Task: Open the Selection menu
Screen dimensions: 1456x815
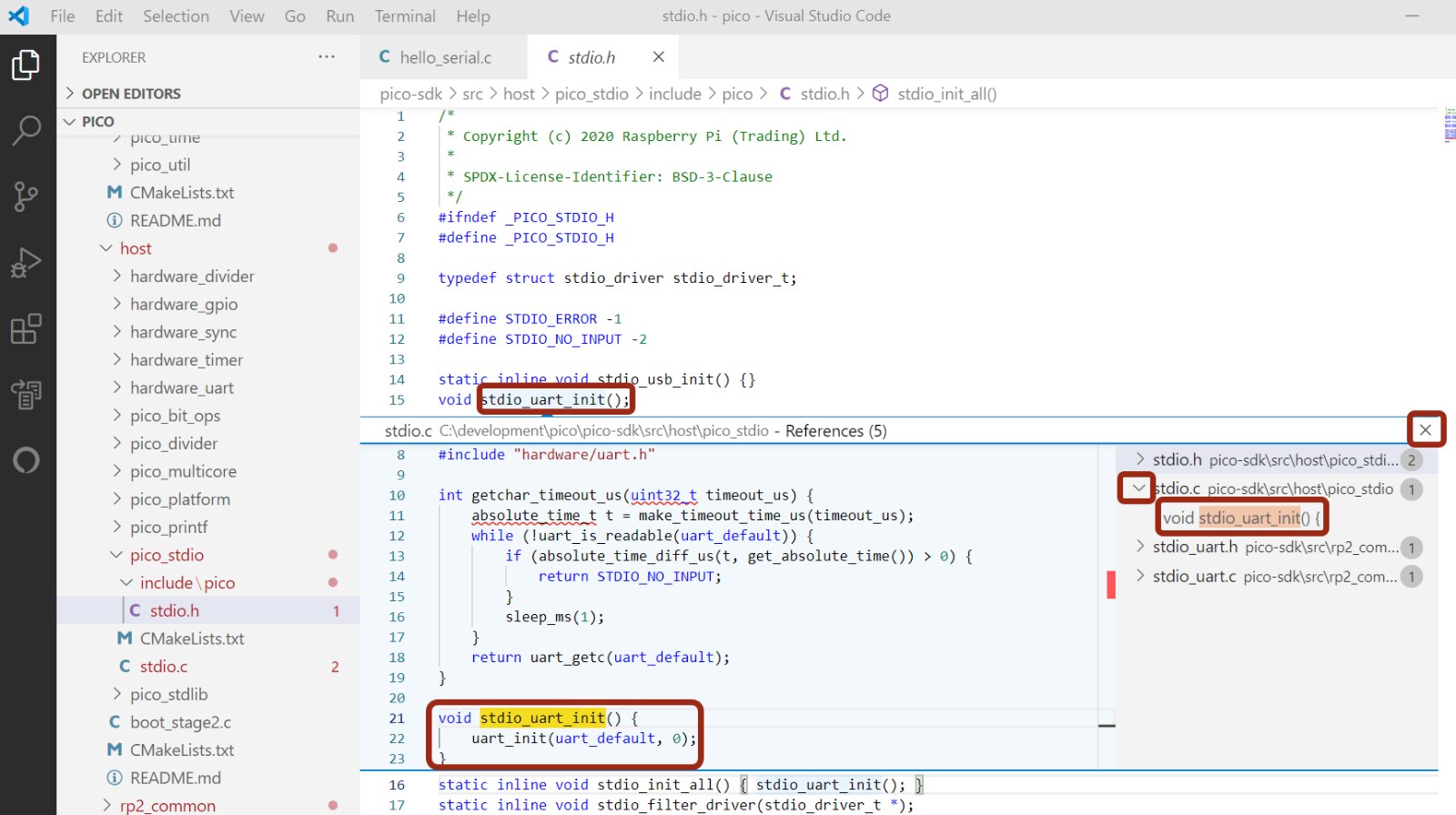Action: tap(176, 16)
